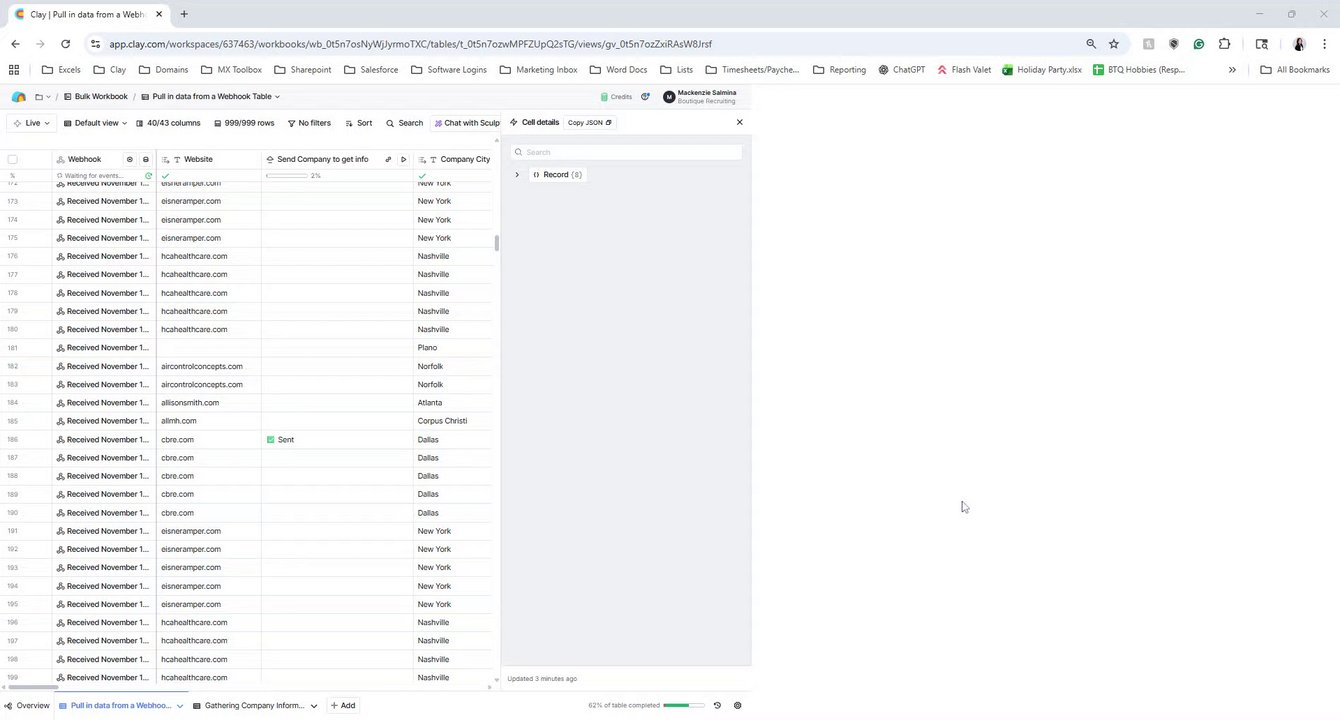Select the Plano city cell

pos(454,348)
